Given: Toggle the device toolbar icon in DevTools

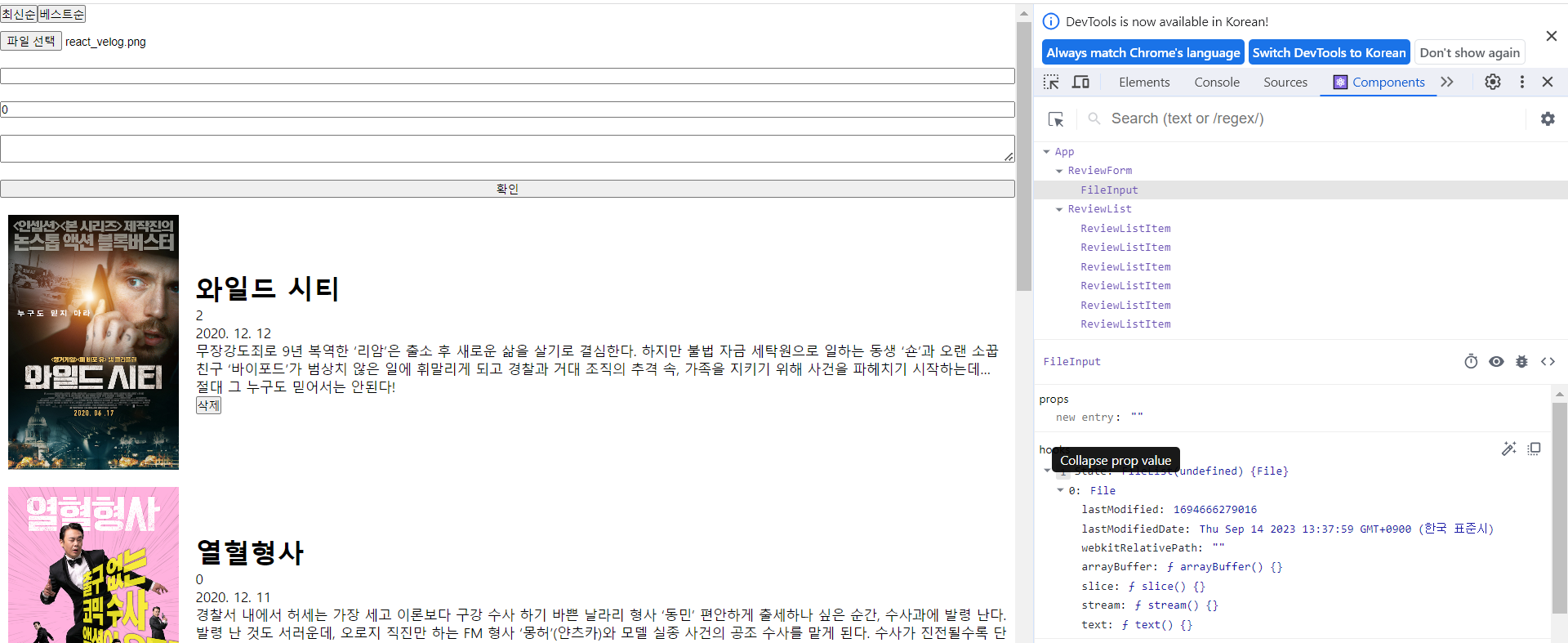Looking at the screenshot, I should [x=1080, y=82].
